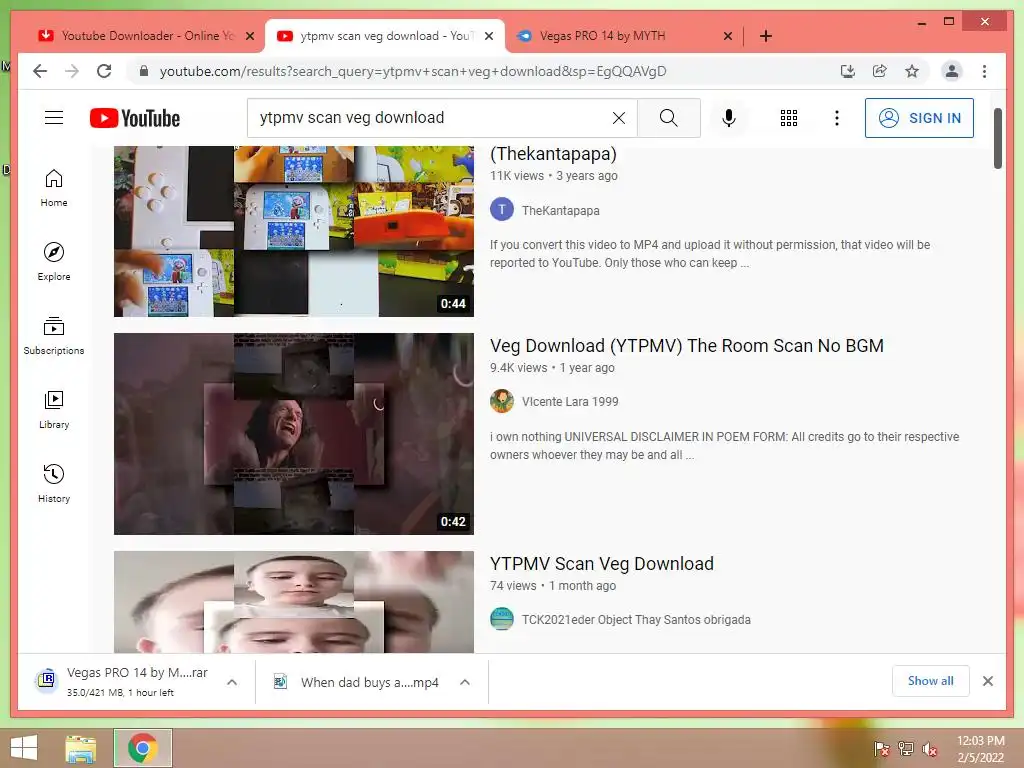The width and height of the screenshot is (1024, 768).
Task: Open YouTube settings three-dot menu
Action: (x=837, y=118)
